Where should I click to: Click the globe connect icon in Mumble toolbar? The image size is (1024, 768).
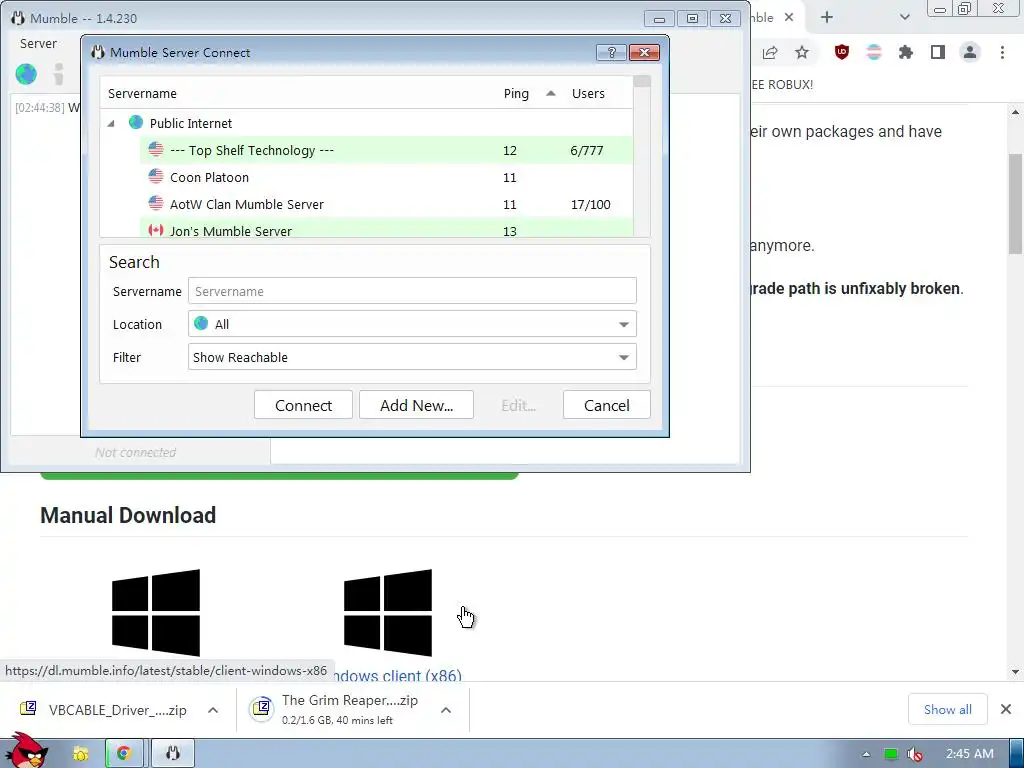26,74
